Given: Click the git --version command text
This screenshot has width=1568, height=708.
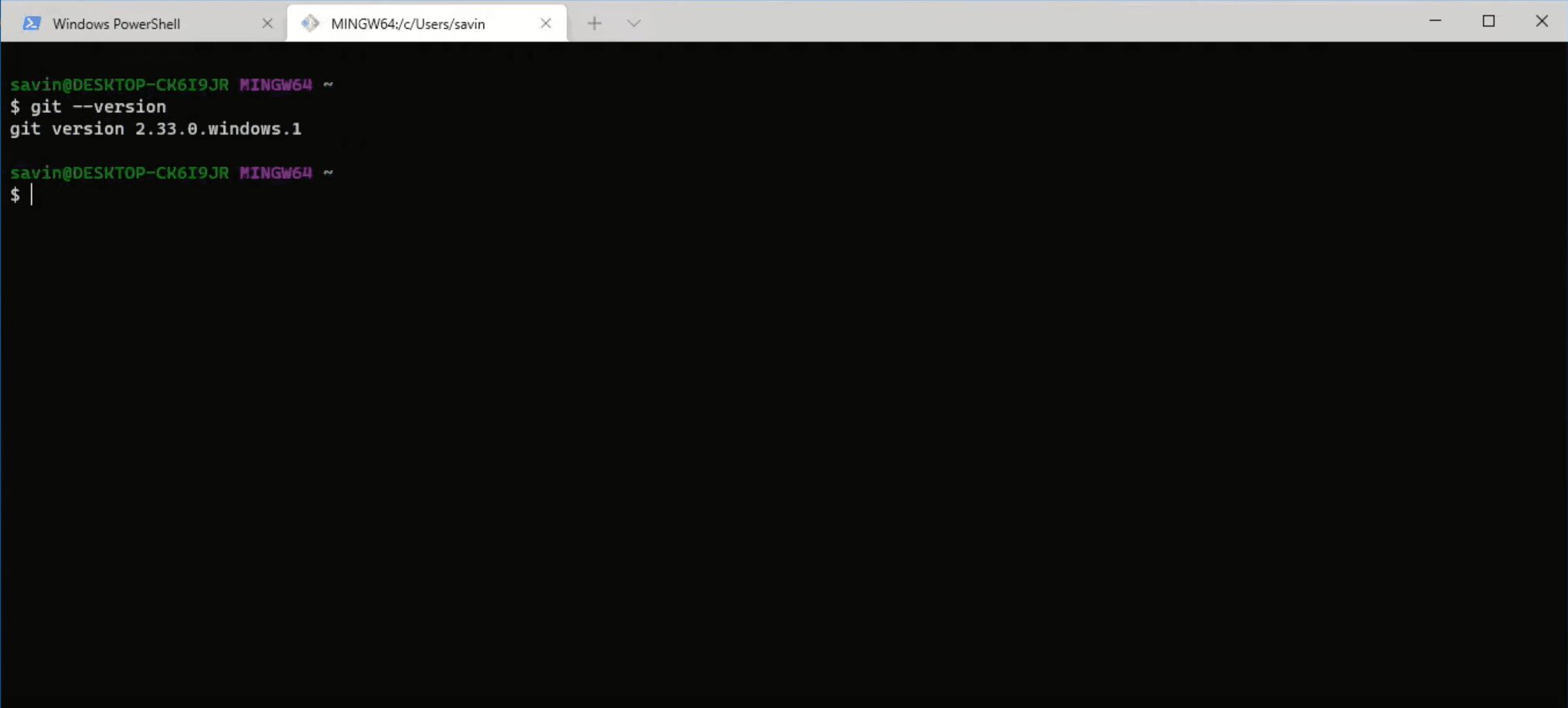Looking at the screenshot, I should click(x=100, y=106).
